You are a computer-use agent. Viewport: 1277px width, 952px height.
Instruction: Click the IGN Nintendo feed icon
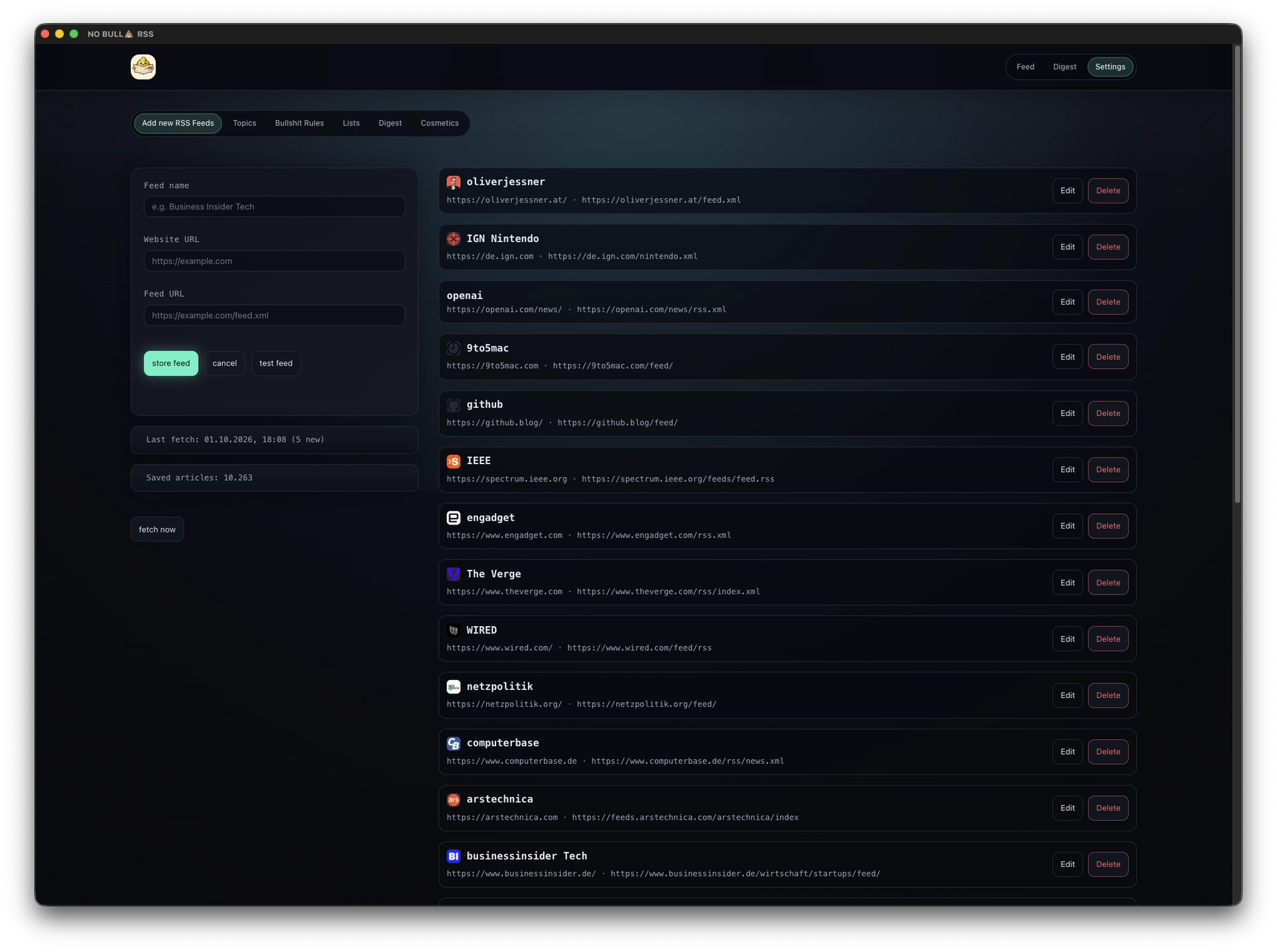tap(454, 239)
